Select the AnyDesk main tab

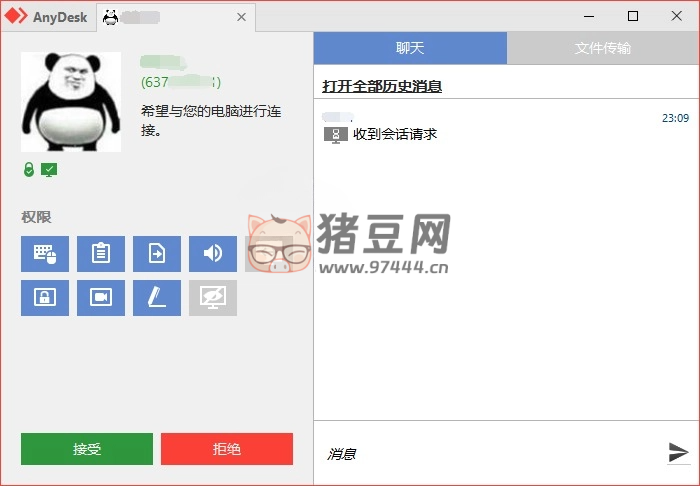48,17
